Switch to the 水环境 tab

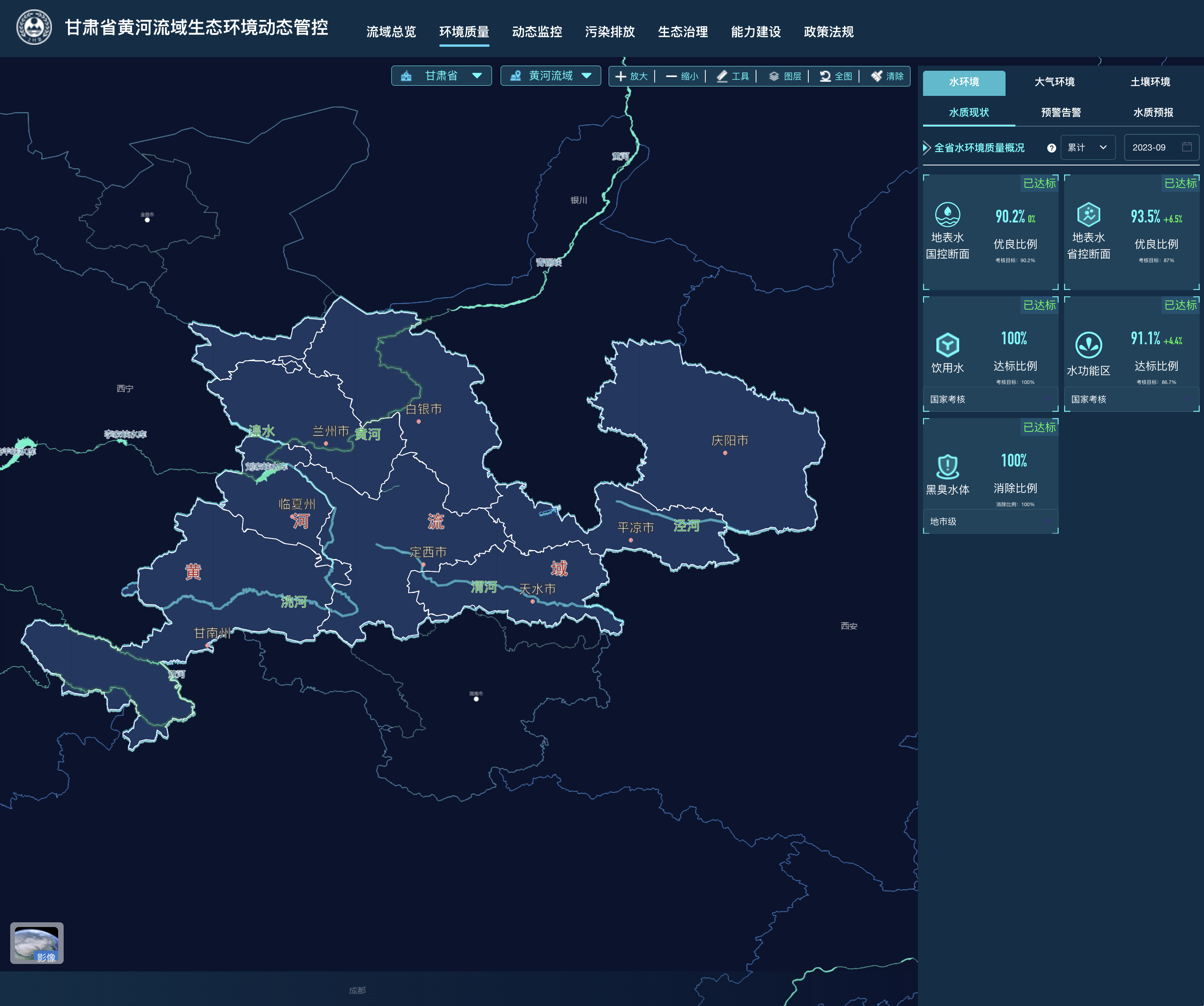pyautogui.click(x=964, y=83)
